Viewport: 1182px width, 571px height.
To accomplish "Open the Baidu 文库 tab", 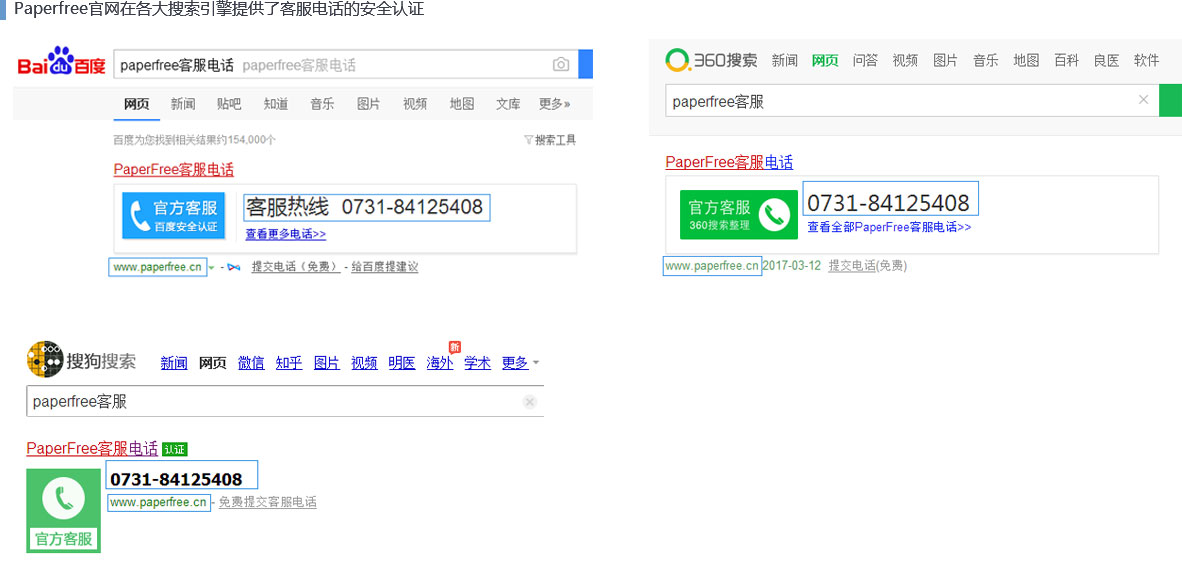I will point(508,104).
